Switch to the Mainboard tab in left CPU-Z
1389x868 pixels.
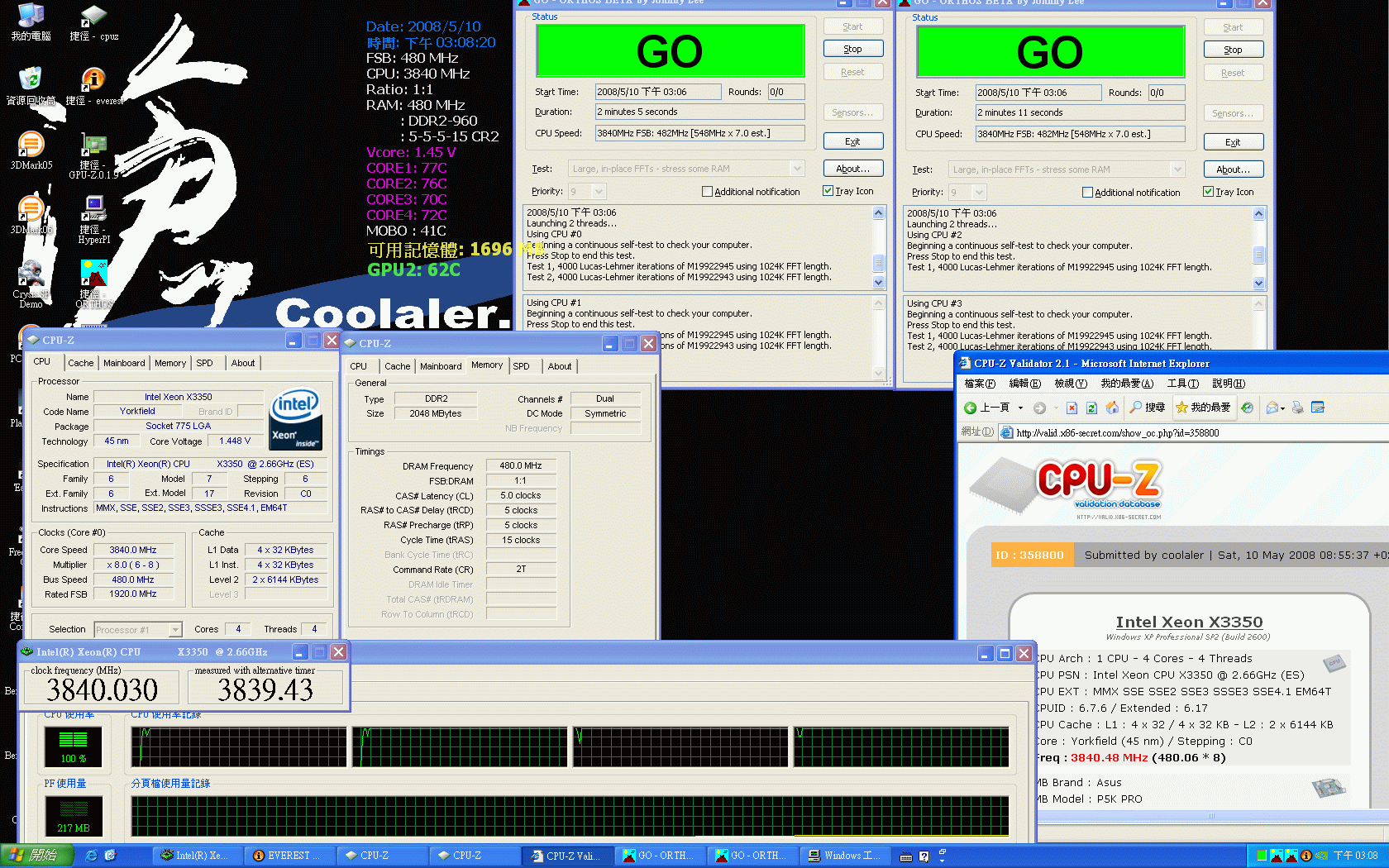124,363
